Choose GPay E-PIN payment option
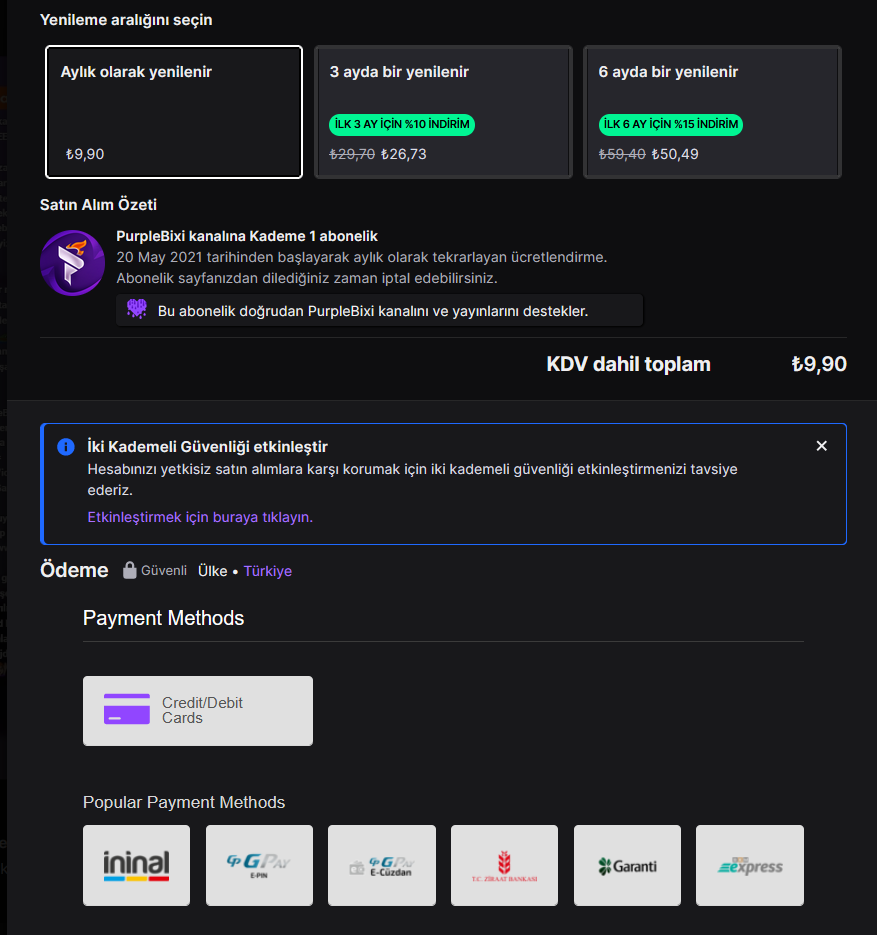The width and height of the screenshot is (878, 938). pos(259,865)
